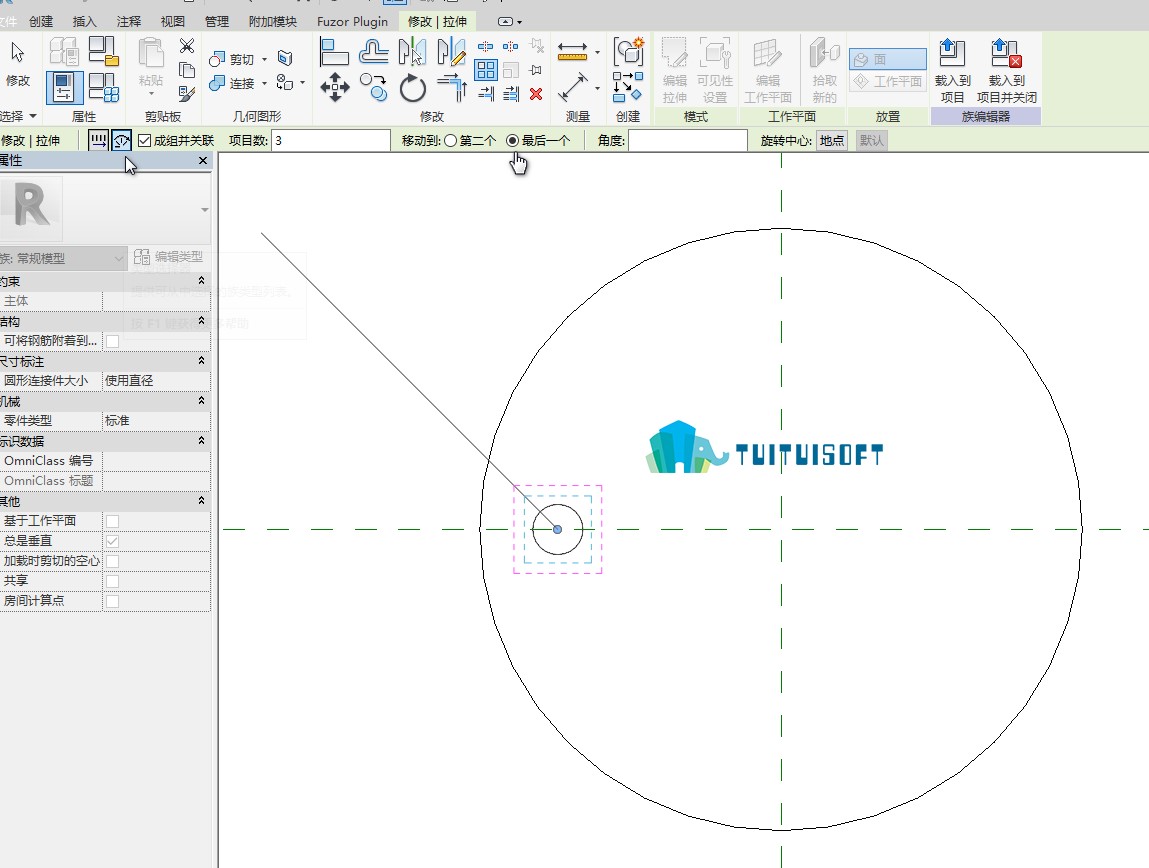Collapse the 其他 properties section
This screenshot has height=868, width=1149.
(x=202, y=501)
